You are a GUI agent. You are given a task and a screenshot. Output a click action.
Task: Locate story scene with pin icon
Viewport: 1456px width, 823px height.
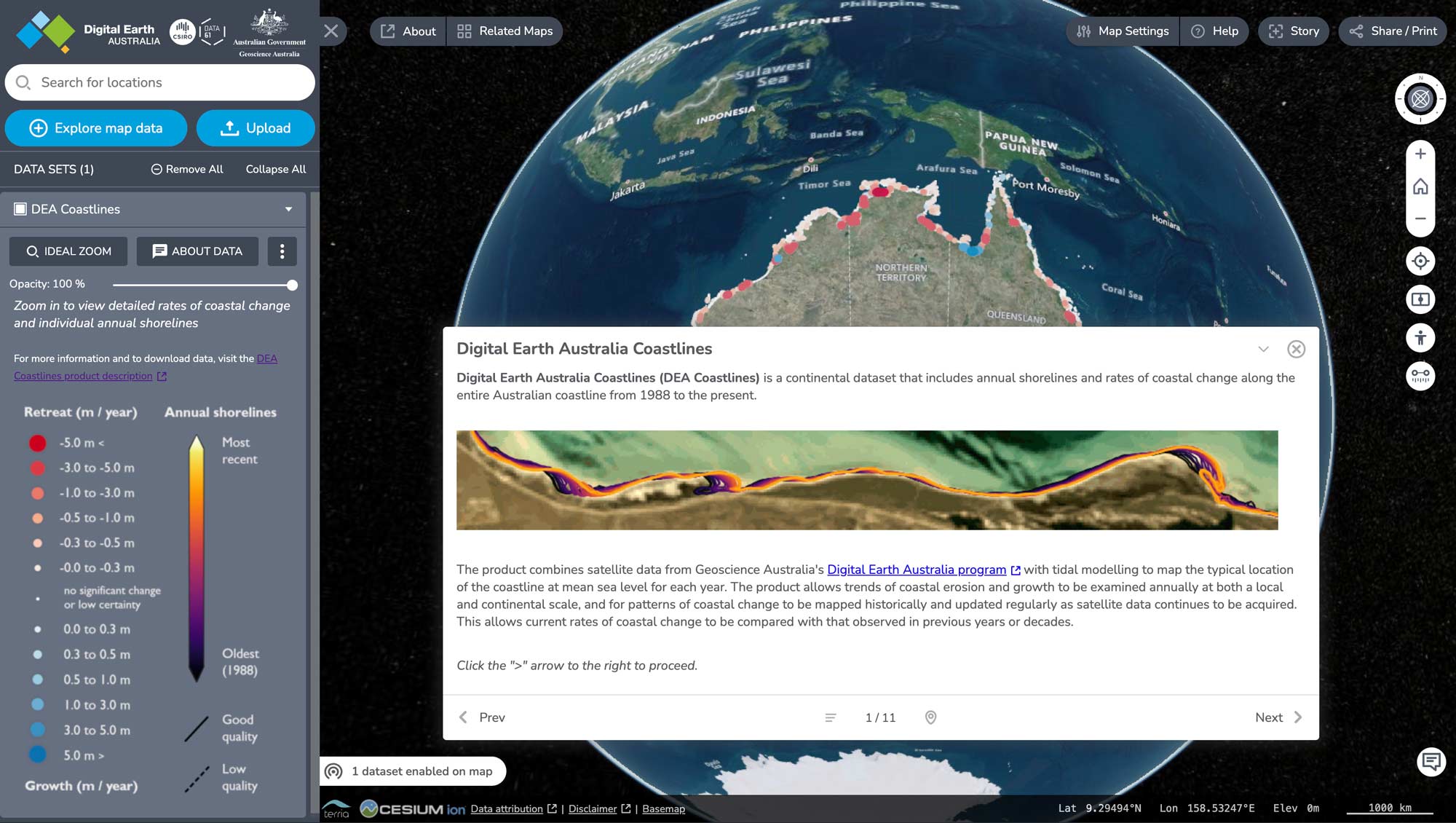(930, 717)
